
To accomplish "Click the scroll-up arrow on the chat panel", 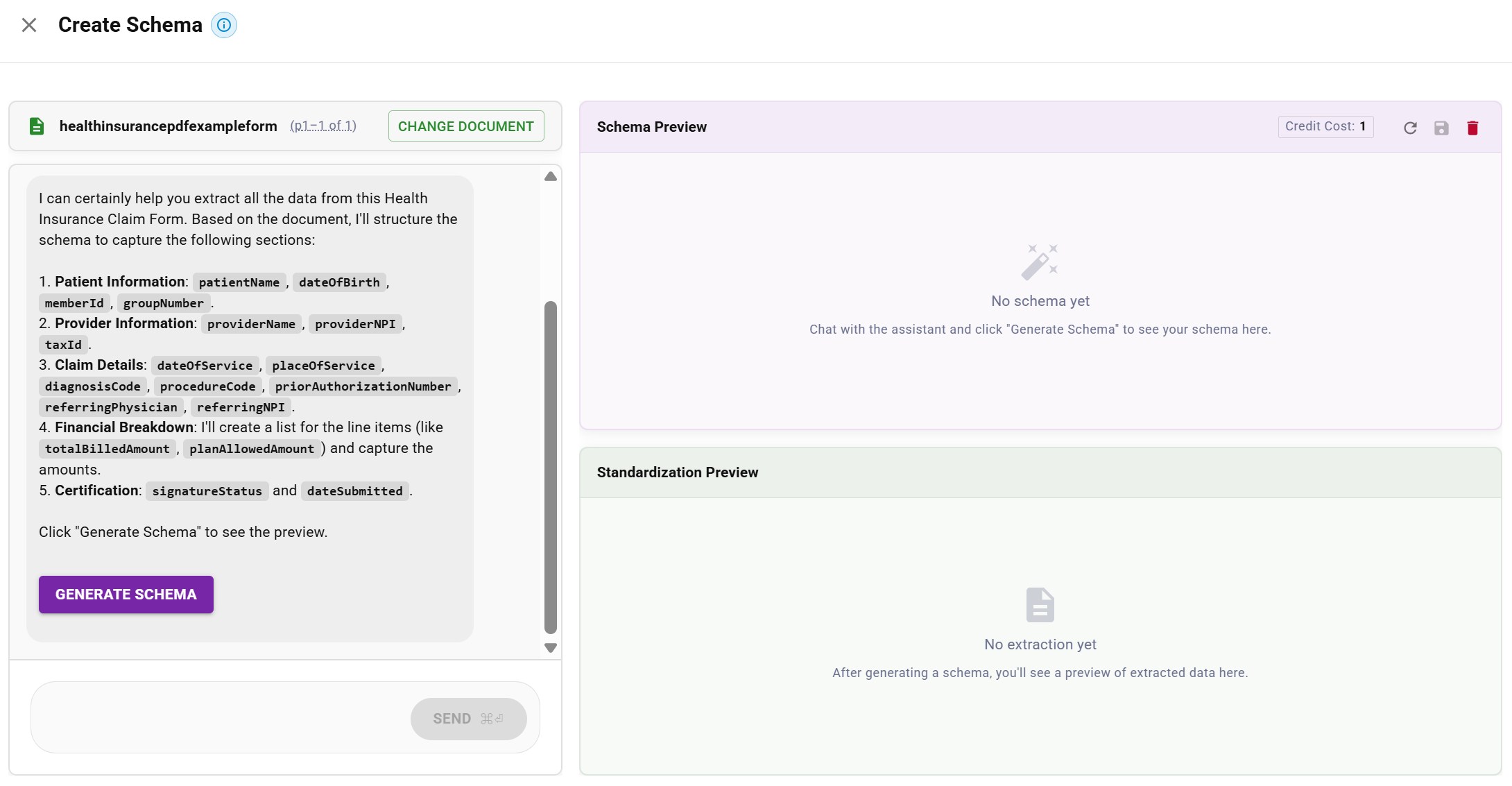I will click(x=550, y=176).
